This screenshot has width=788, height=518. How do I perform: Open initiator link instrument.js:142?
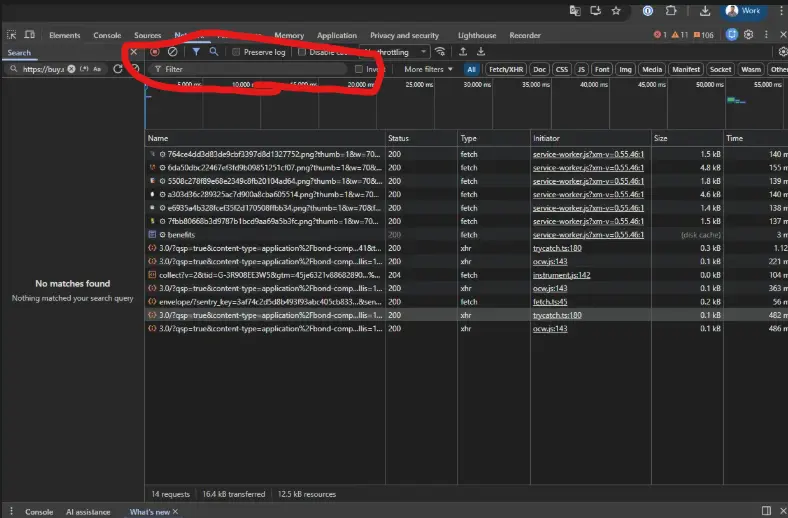561,275
